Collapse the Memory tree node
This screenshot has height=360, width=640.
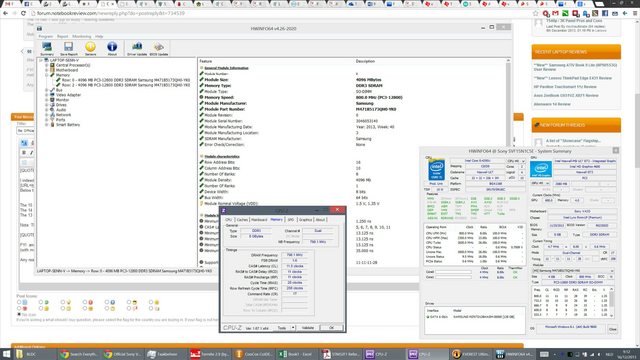pyautogui.click(x=47, y=75)
